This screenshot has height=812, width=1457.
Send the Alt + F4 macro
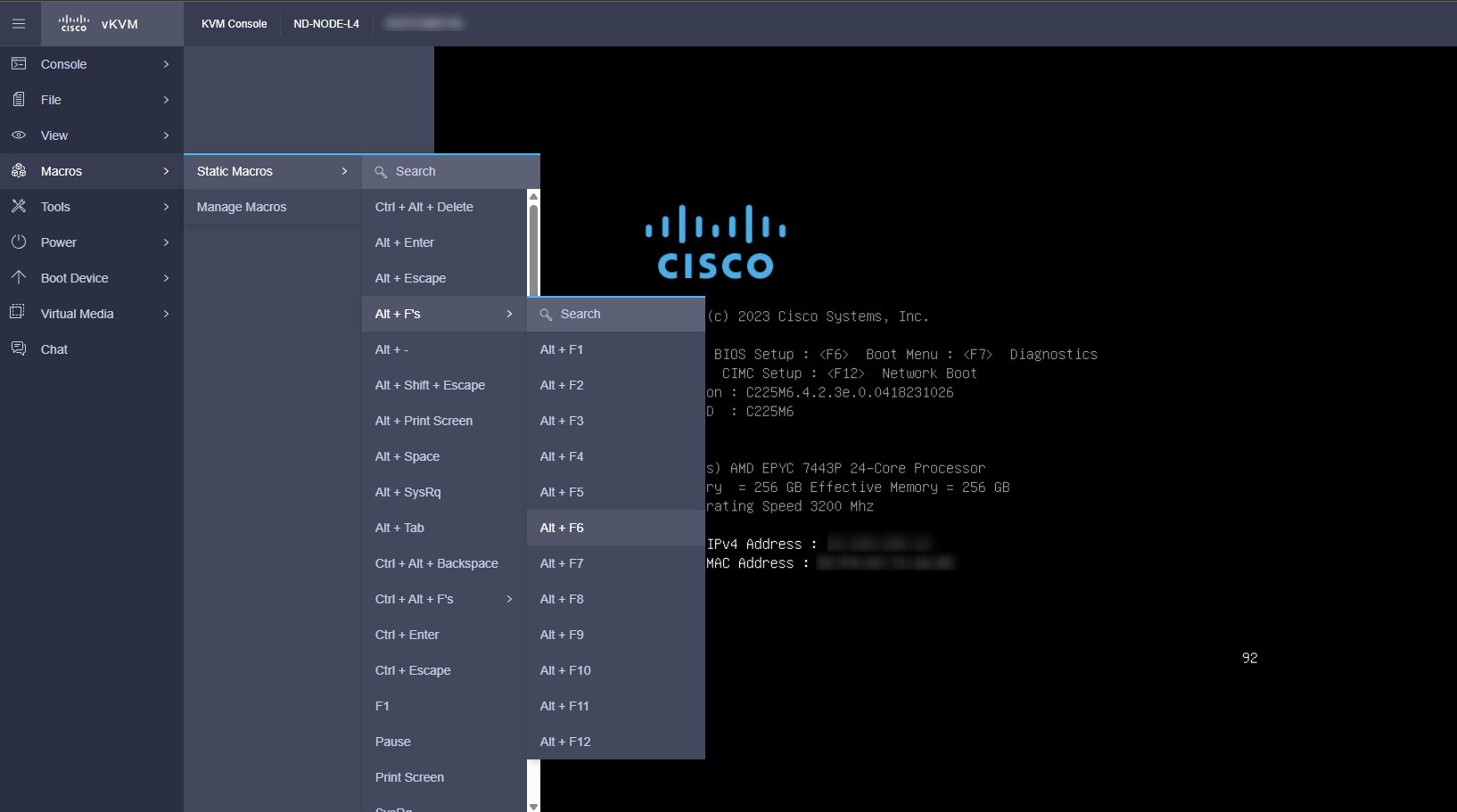pos(616,456)
